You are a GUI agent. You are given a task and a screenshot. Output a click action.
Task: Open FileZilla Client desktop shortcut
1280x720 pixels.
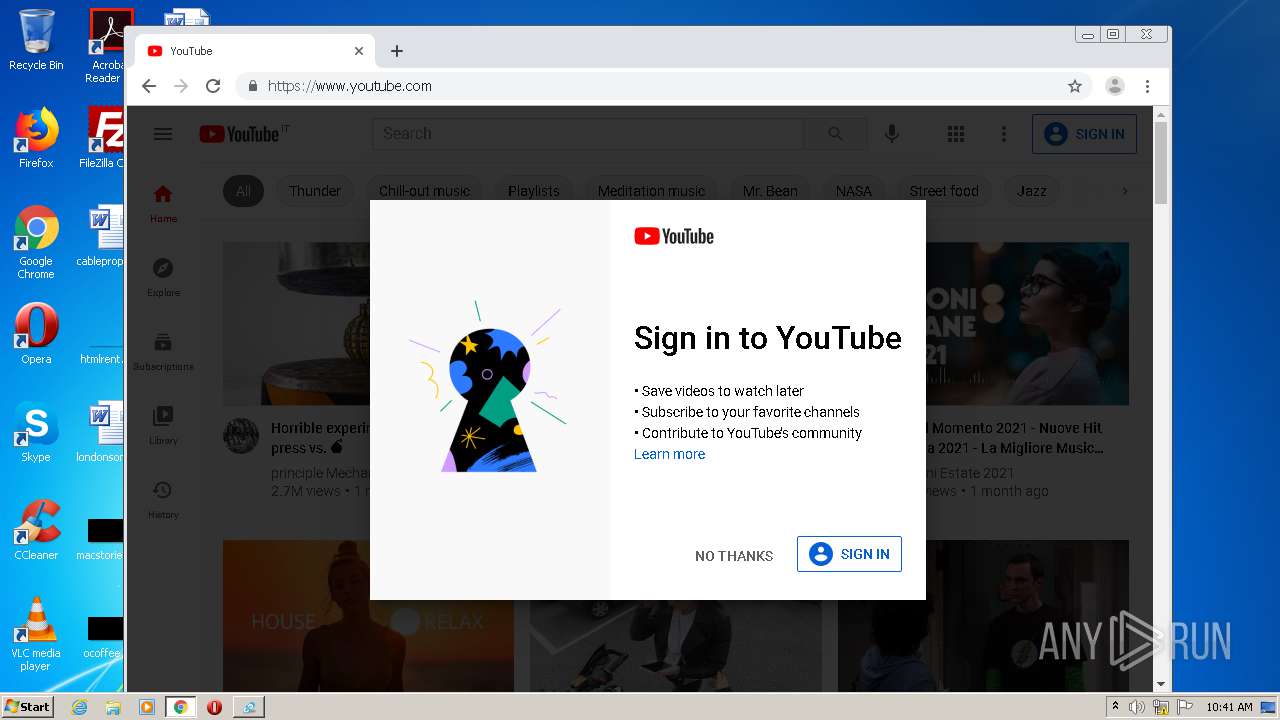point(102,138)
